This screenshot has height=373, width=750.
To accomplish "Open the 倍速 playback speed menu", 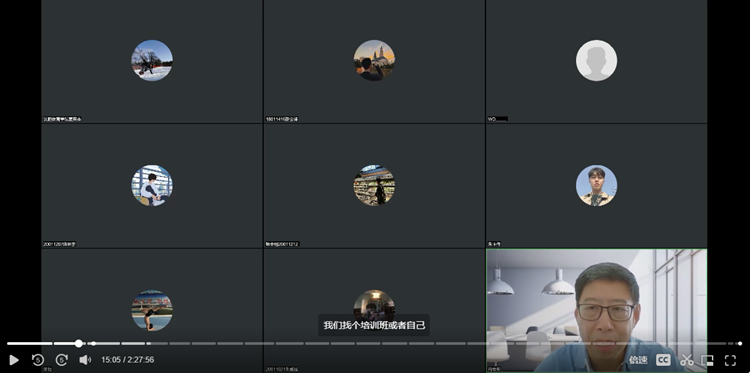I will 638,360.
